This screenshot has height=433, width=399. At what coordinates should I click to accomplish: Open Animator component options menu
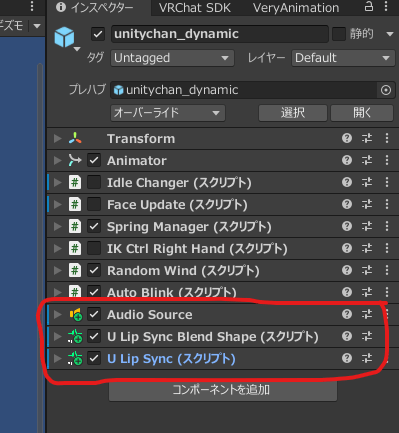point(387,160)
